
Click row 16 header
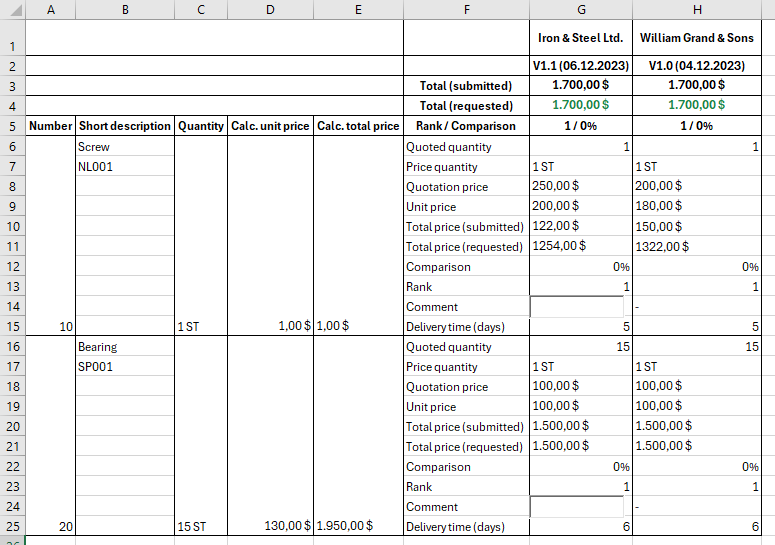pyautogui.click(x=12, y=347)
